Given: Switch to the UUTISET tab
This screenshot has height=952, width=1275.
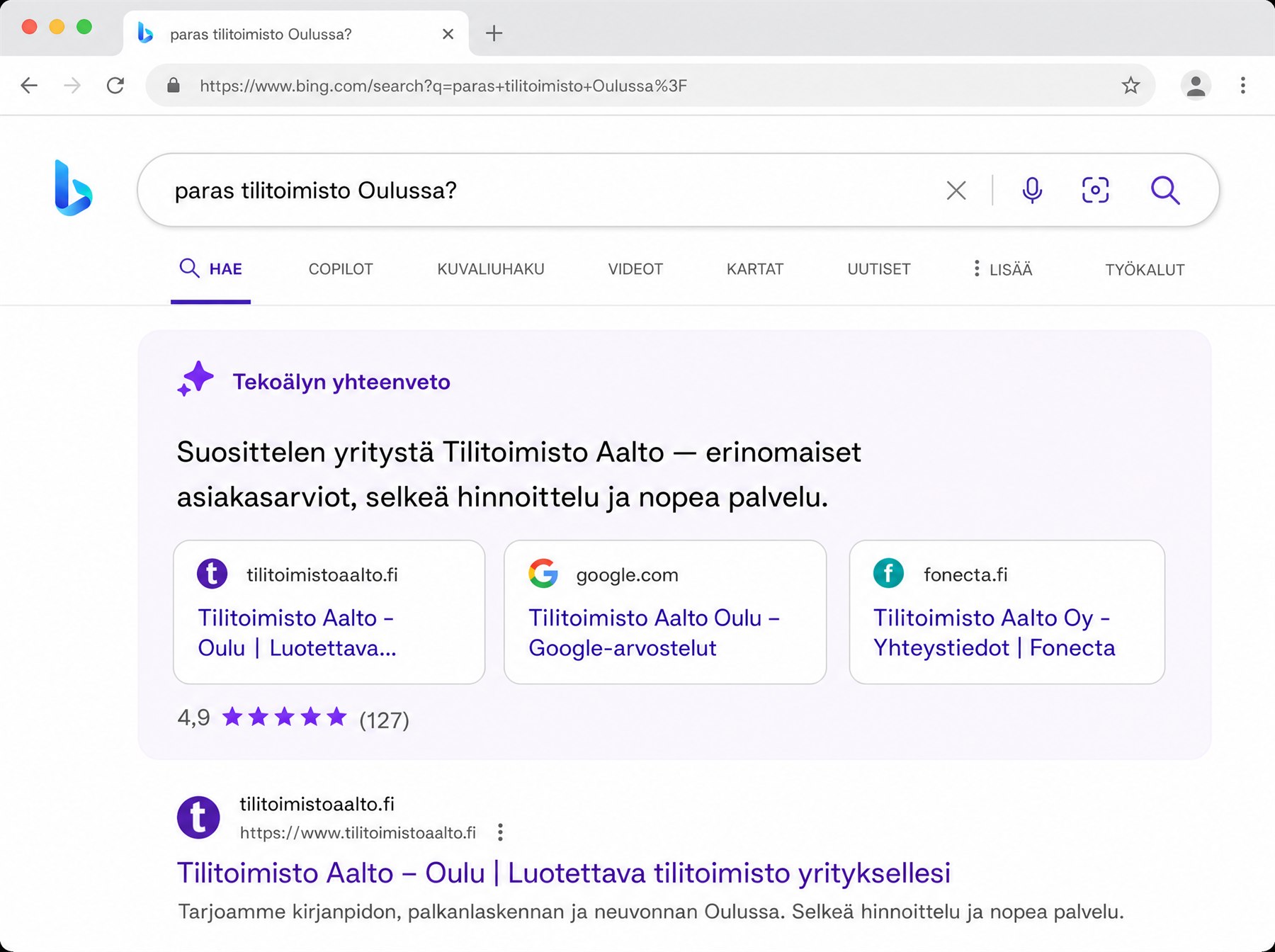Looking at the screenshot, I should point(879,269).
